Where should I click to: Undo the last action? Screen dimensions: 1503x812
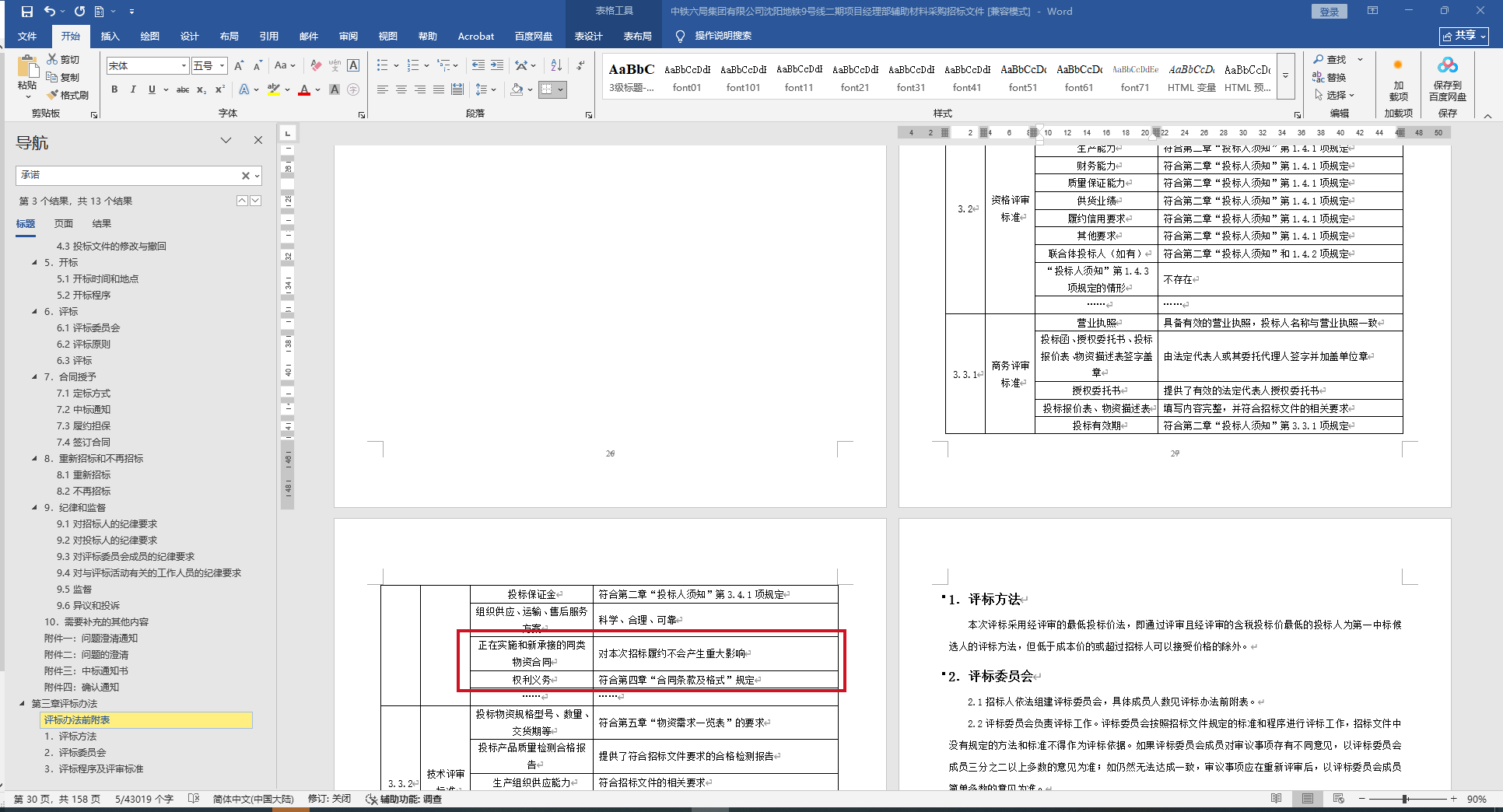pyautogui.click(x=50, y=12)
